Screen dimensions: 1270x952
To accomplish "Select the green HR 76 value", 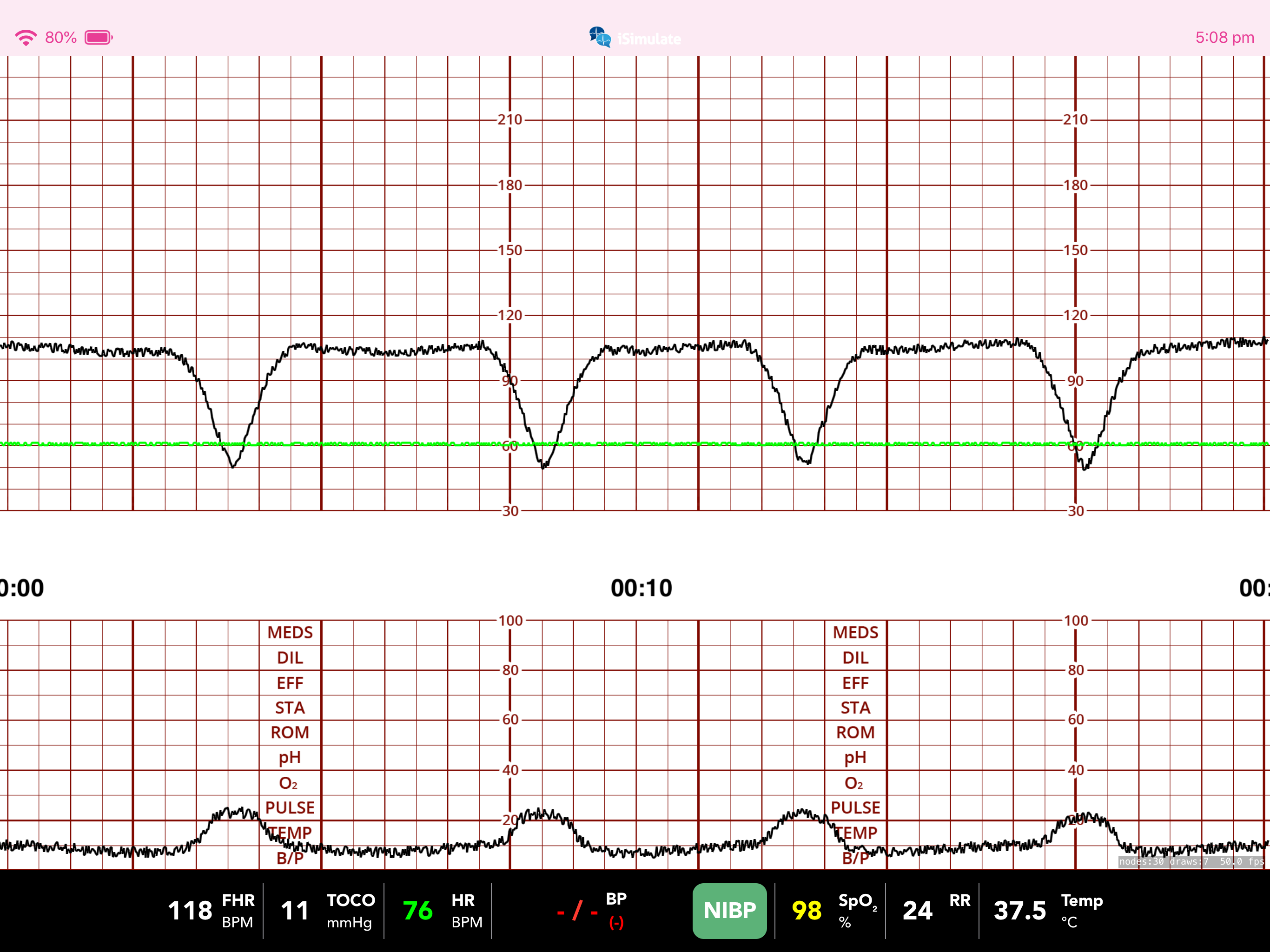I will 417,911.
